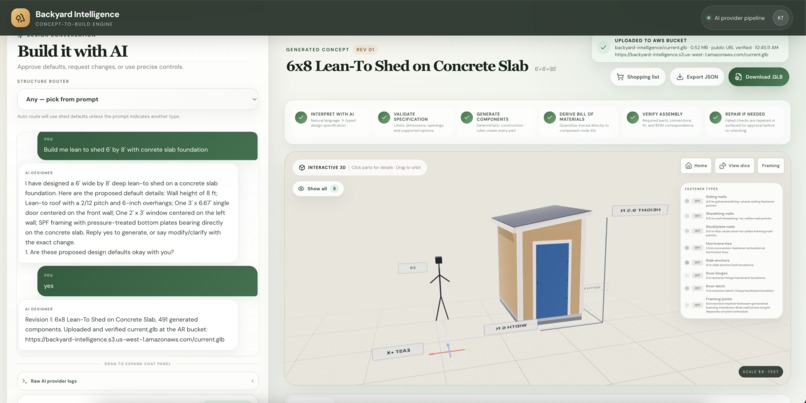The image size is (806, 403).
Task: Click the Validate Specification step checkmark
Action: click(x=383, y=118)
